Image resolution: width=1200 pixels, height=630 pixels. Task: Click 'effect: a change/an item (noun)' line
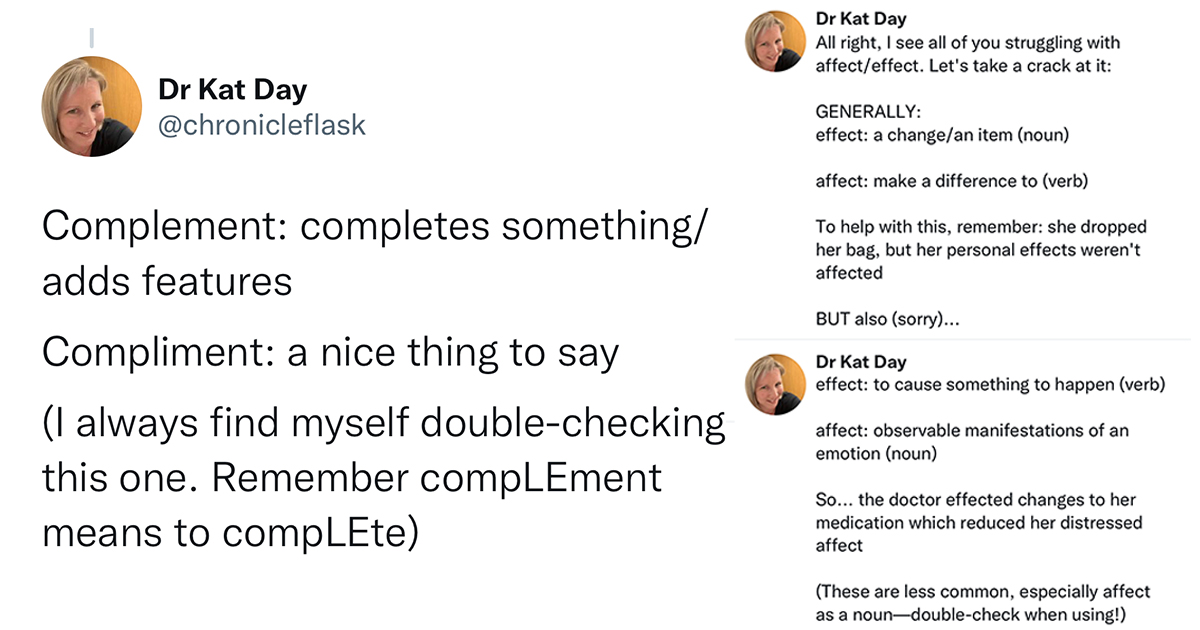coord(949,135)
